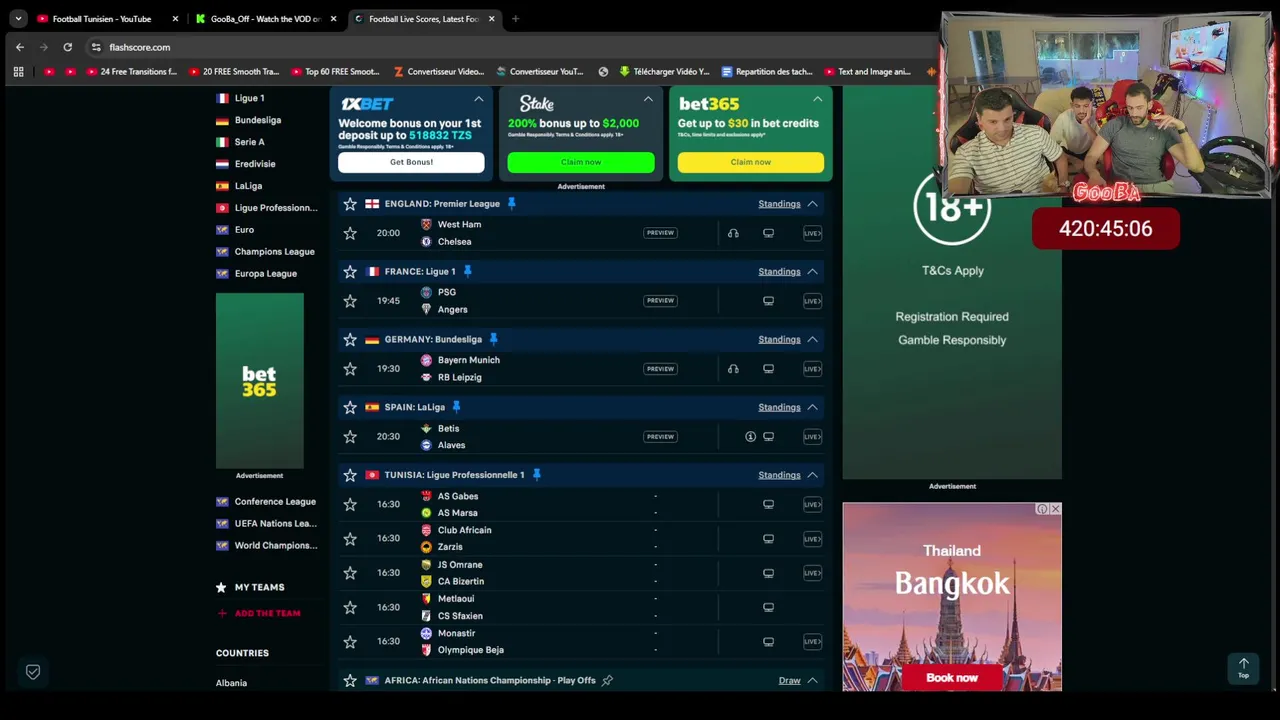Star the AS Gabes vs AS Marsa match
Viewport: 1280px width, 720px height.
point(350,505)
